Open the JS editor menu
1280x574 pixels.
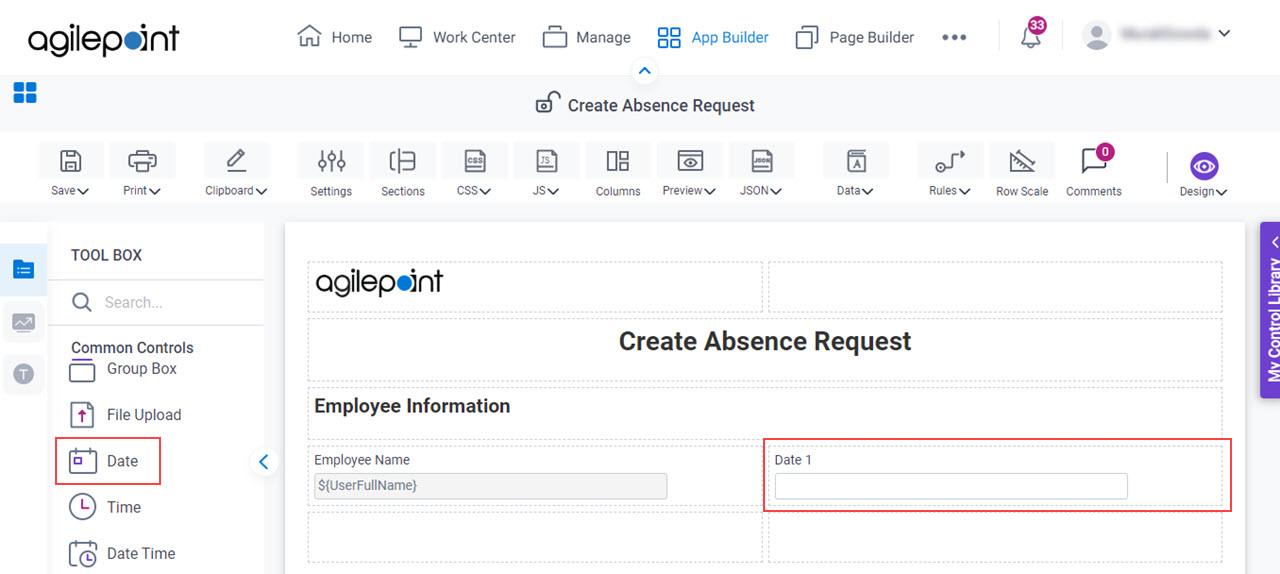coord(546,171)
